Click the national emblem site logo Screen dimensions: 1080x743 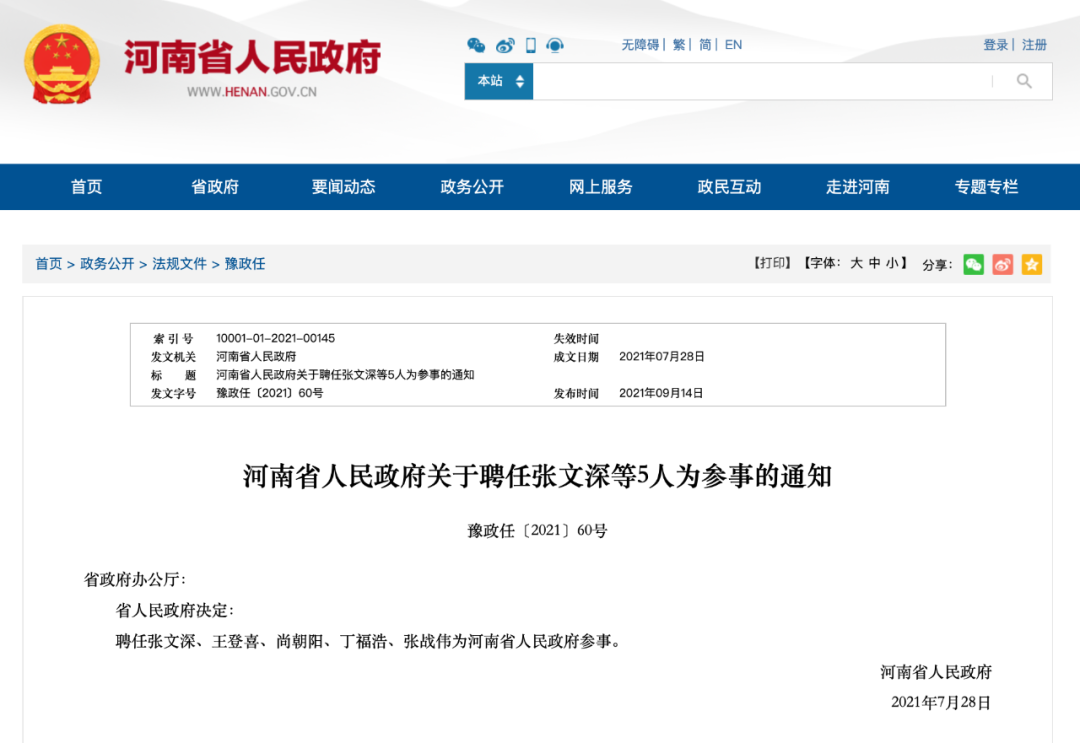(60, 62)
